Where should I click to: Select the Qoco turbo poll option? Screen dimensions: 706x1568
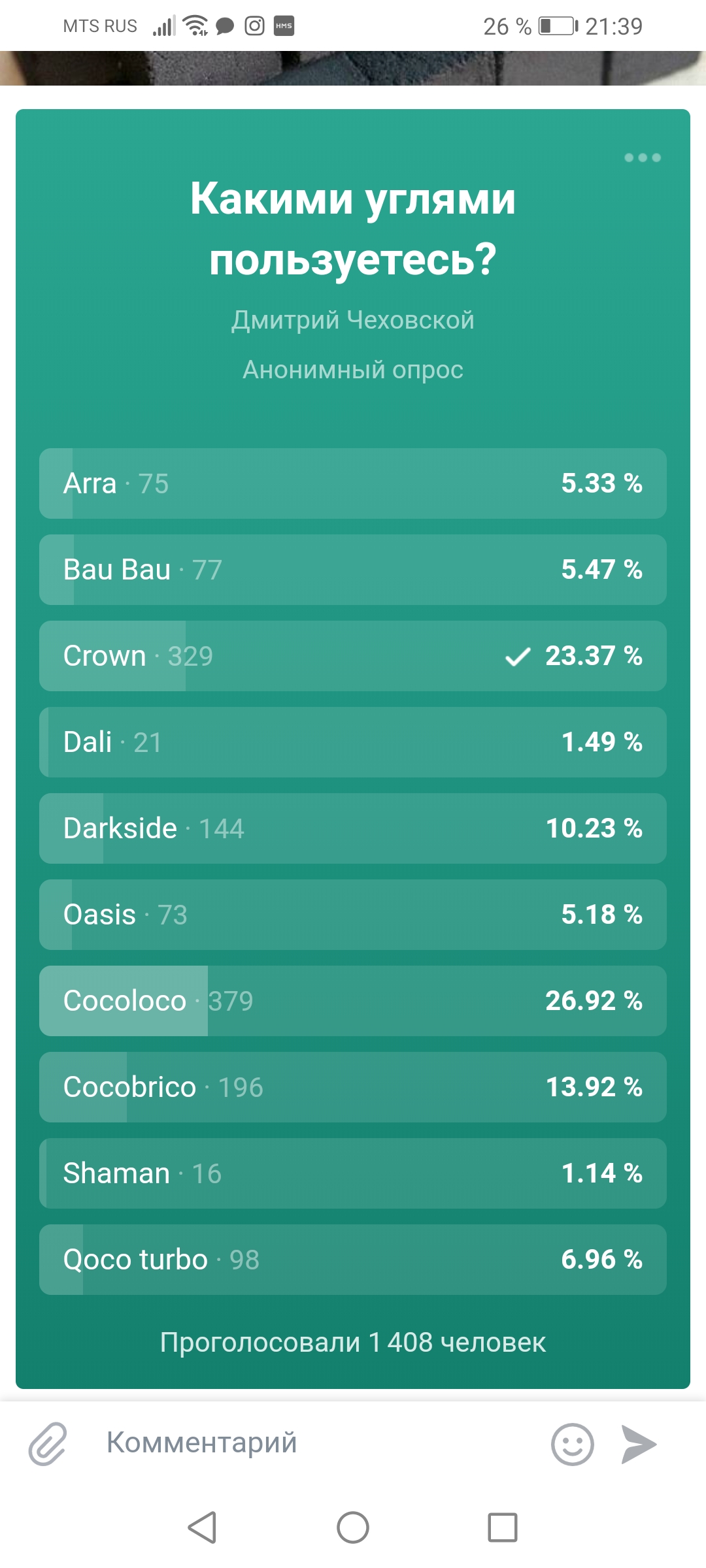point(353,1260)
